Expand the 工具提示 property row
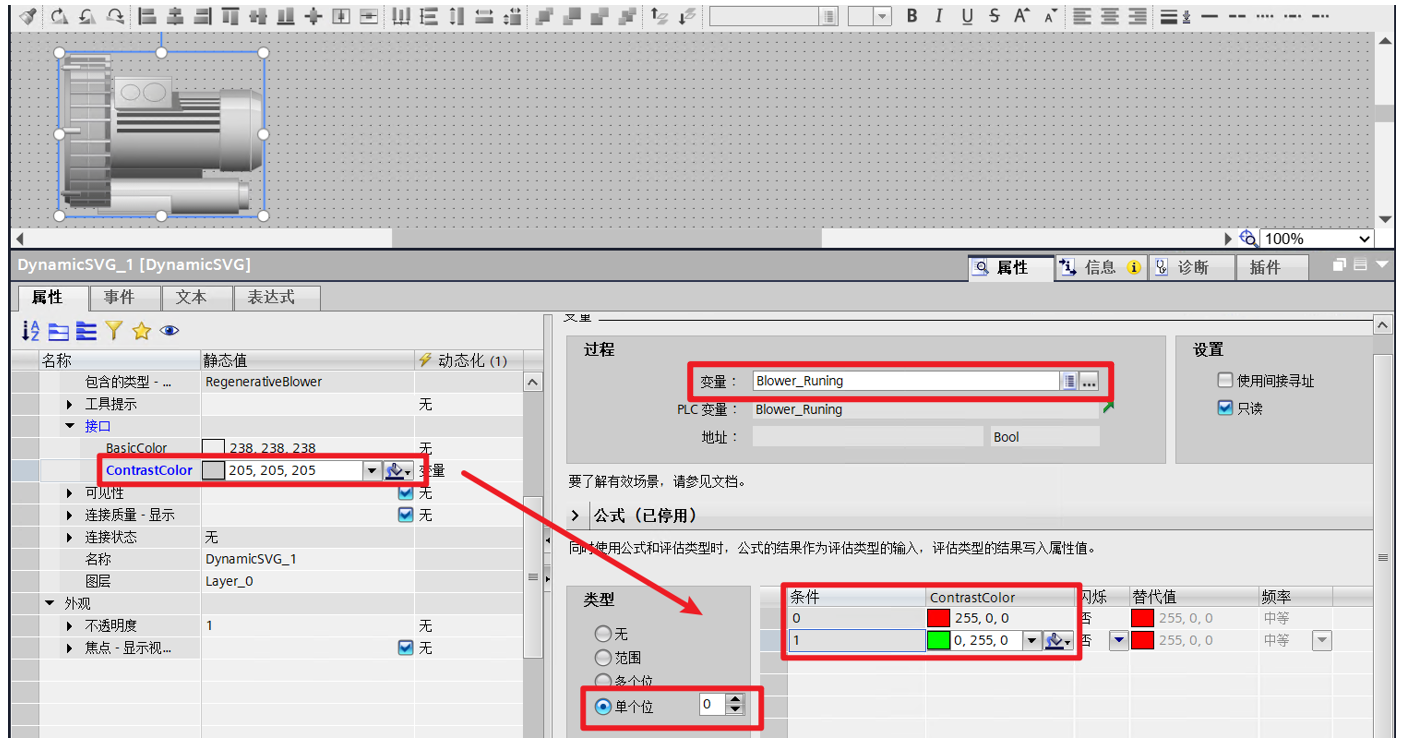 (70, 405)
